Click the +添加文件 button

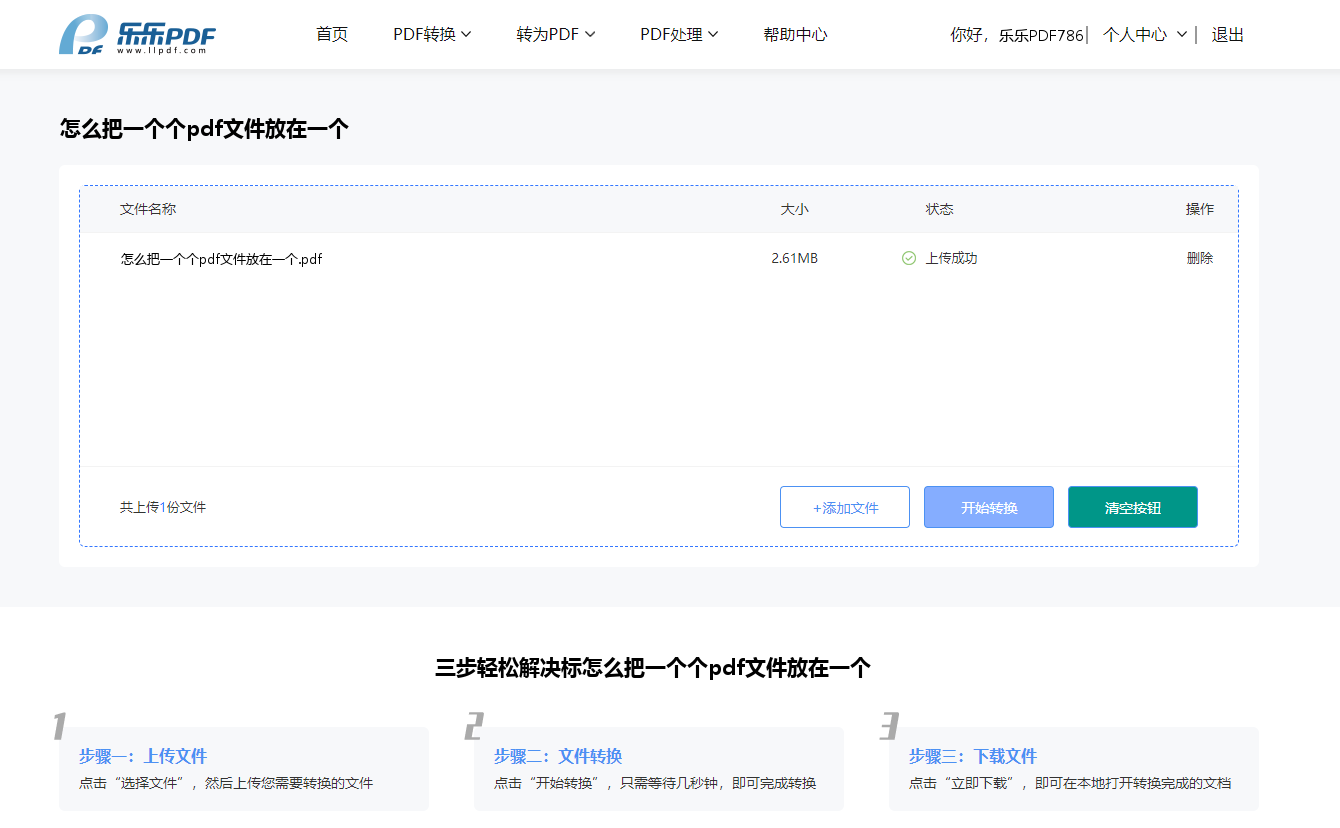coord(845,507)
